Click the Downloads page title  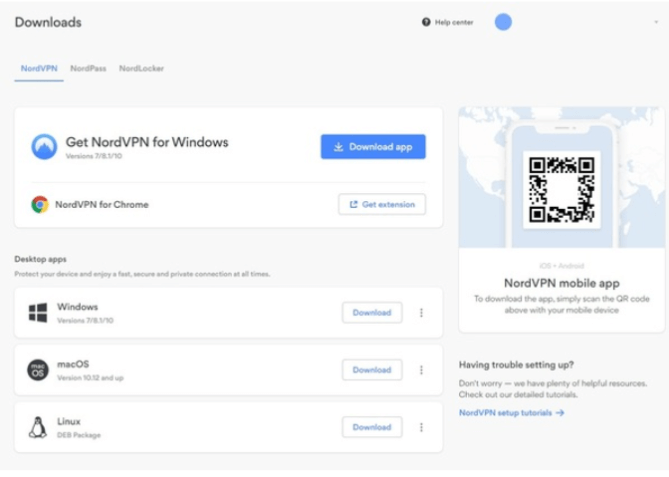click(x=48, y=22)
